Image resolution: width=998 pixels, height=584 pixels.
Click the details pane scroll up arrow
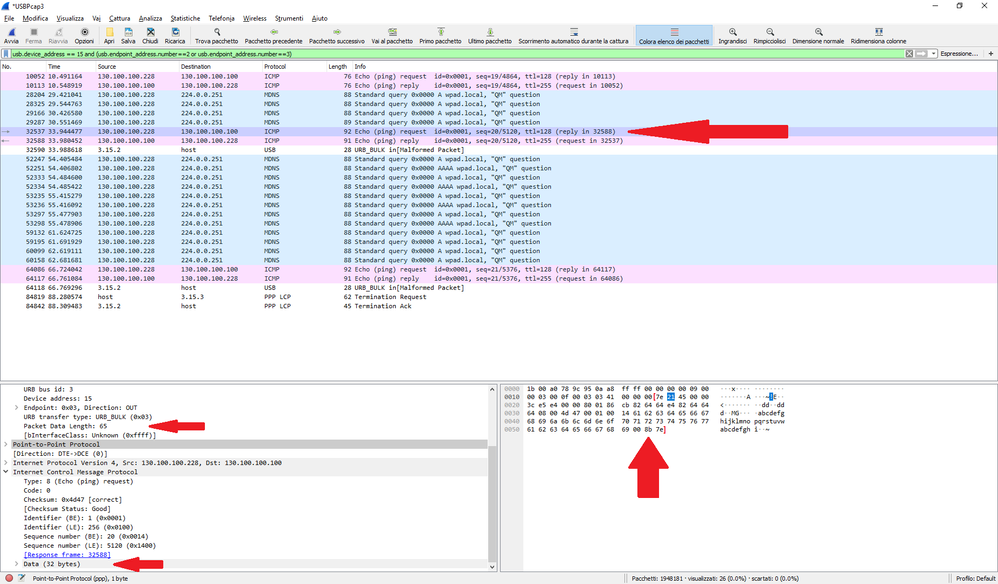point(492,389)
